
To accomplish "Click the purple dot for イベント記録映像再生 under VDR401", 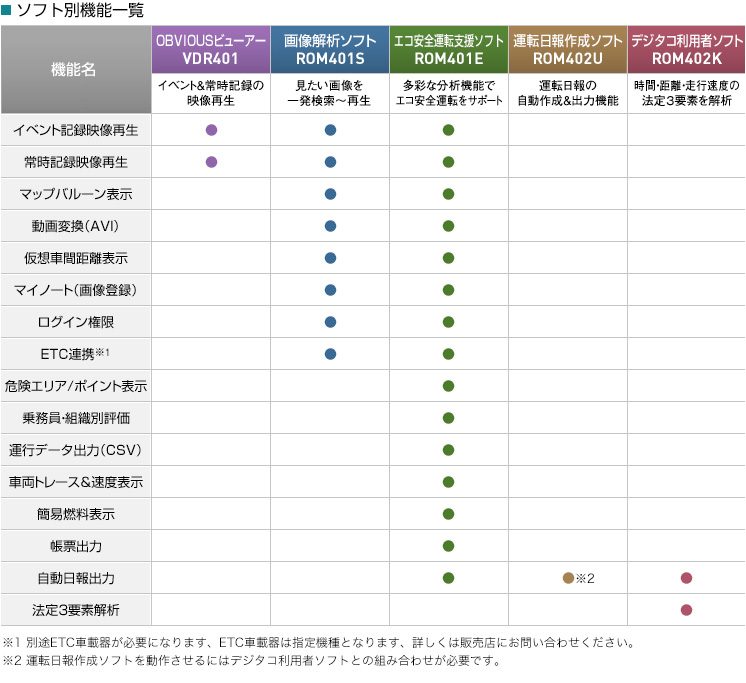I will [211, 130].
